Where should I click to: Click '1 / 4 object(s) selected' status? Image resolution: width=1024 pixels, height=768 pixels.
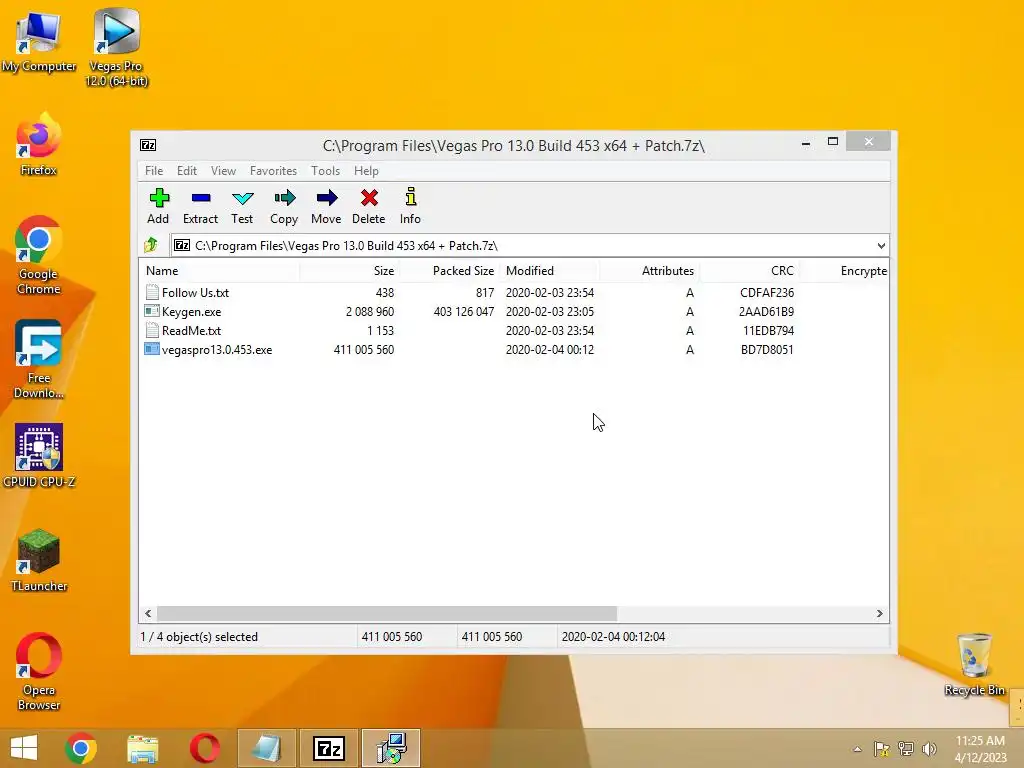coord(199,637)
